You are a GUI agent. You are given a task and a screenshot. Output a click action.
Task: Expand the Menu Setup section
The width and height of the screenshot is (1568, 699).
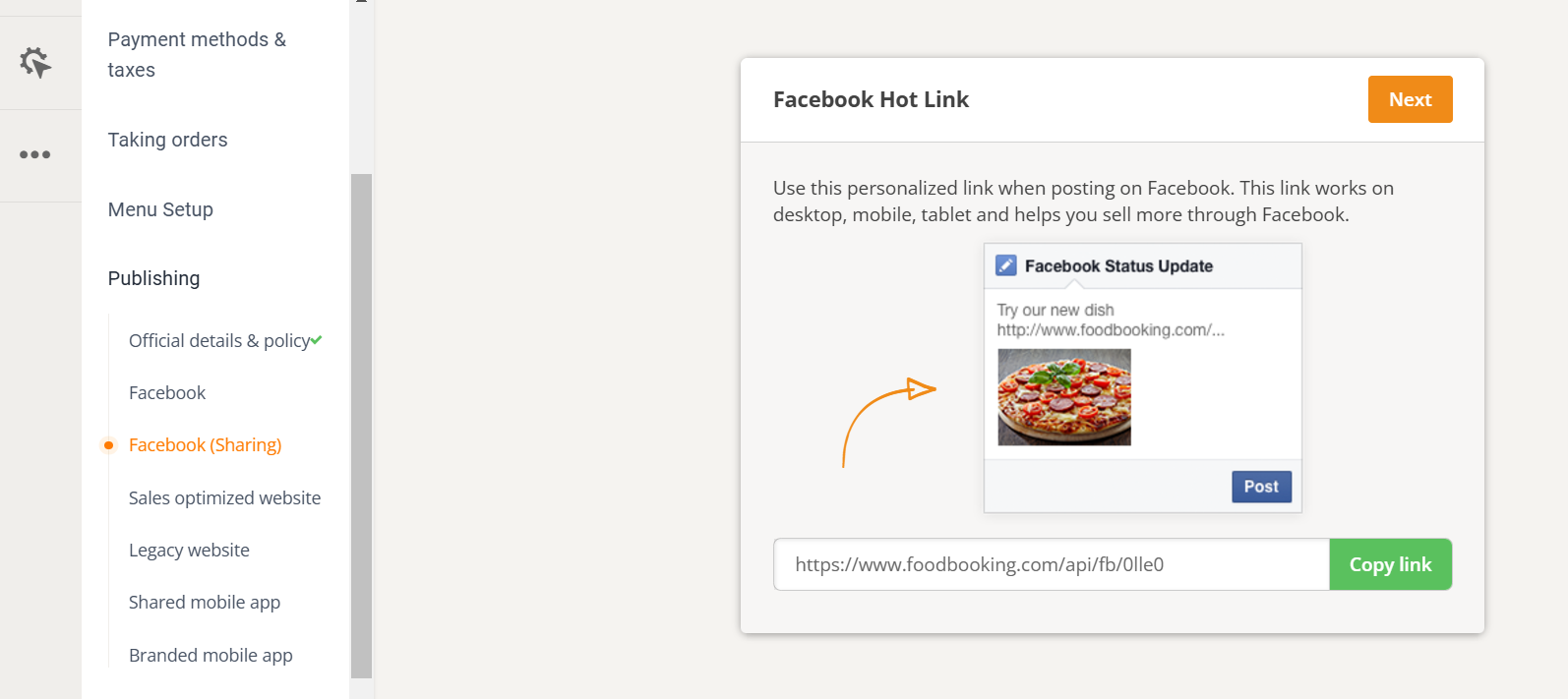click(x=160, y=209)
